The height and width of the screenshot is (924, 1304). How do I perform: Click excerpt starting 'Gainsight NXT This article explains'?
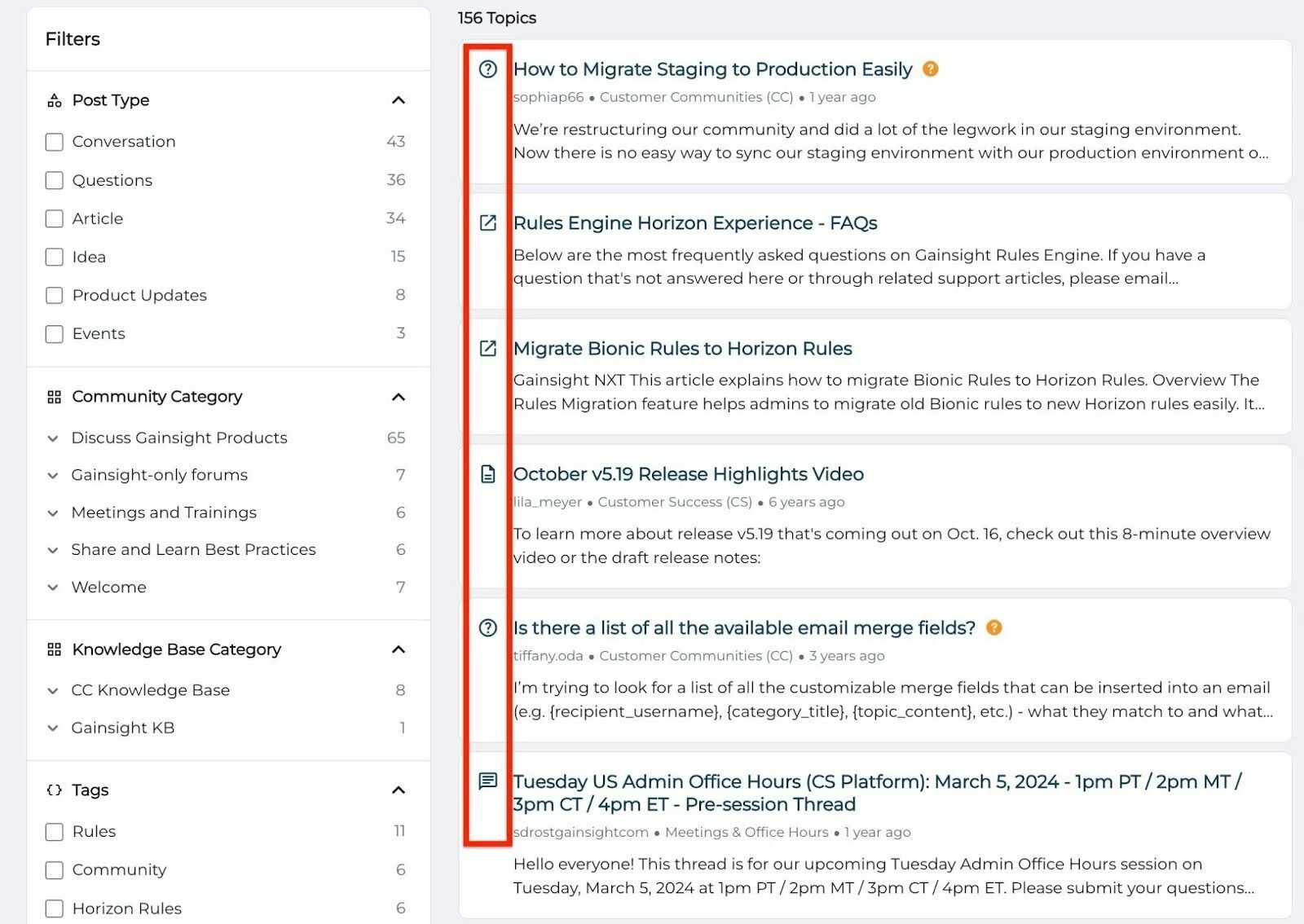click(x=888, y=392)
